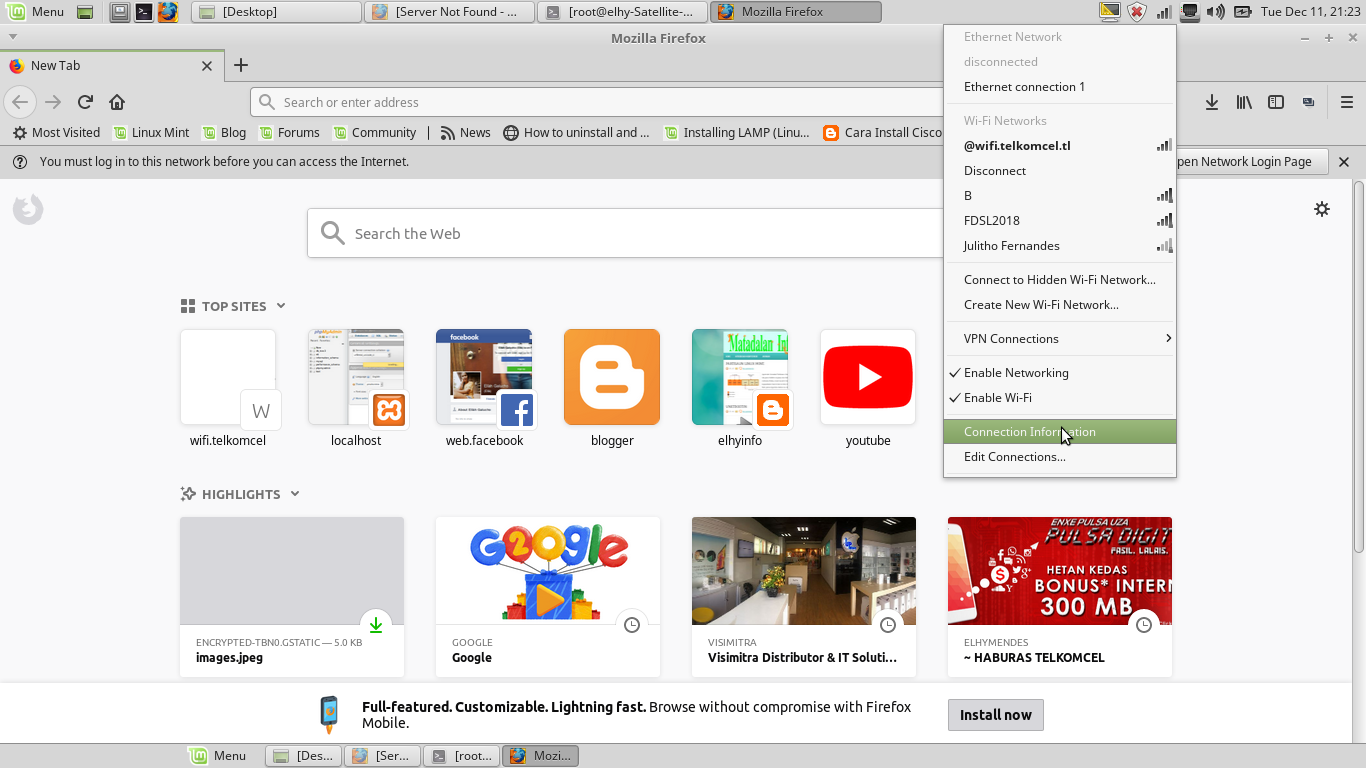
Task: Open Cara Install Cisco bookmark
Action: tap(884, 132)
